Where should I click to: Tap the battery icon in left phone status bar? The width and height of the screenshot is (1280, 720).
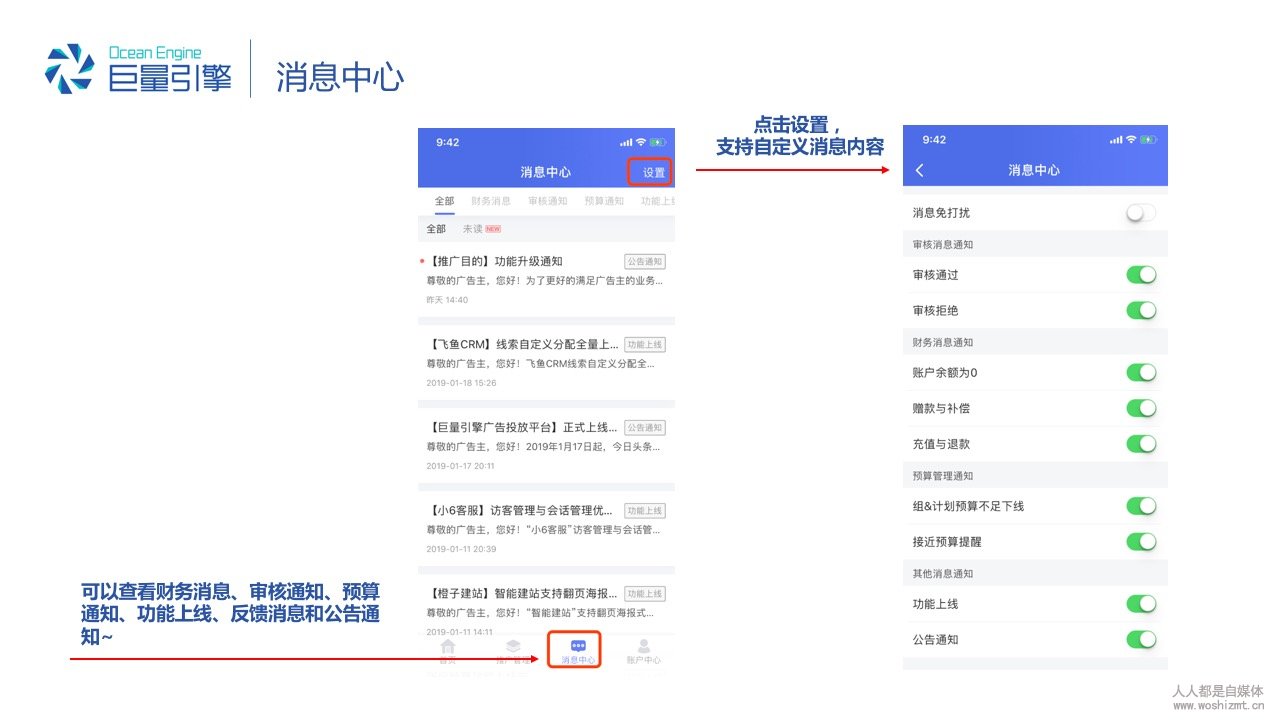pos(658,143)
